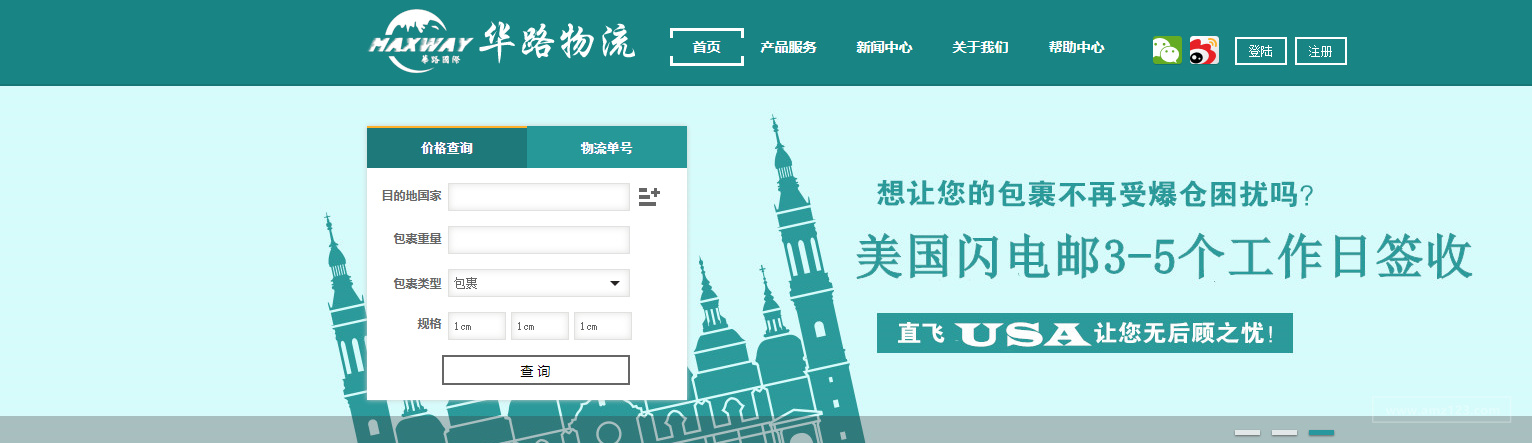This screenshot has height=443, width=1532.
Task: Switch to the 物流单号 tab
Action: click(607, 147)
